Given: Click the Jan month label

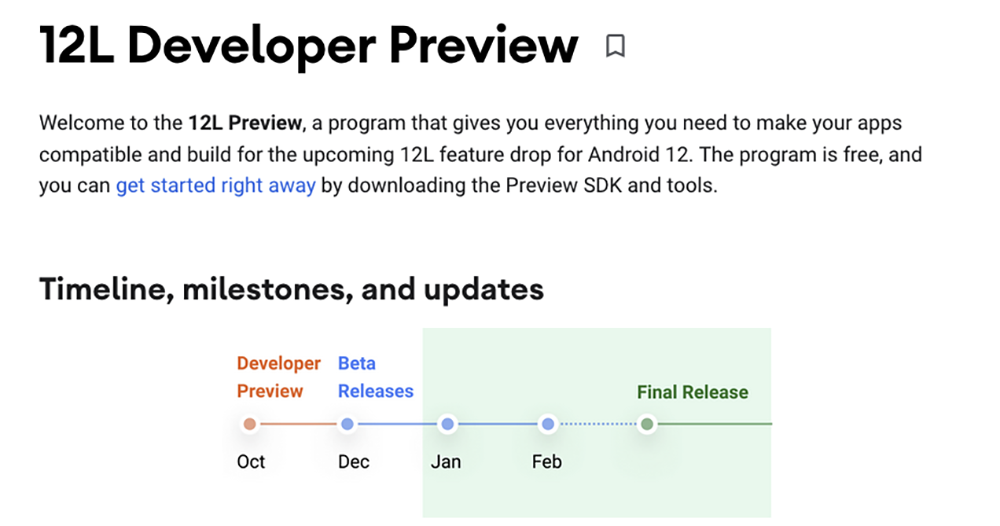Looking at the screenshot, I should [446, 462].
